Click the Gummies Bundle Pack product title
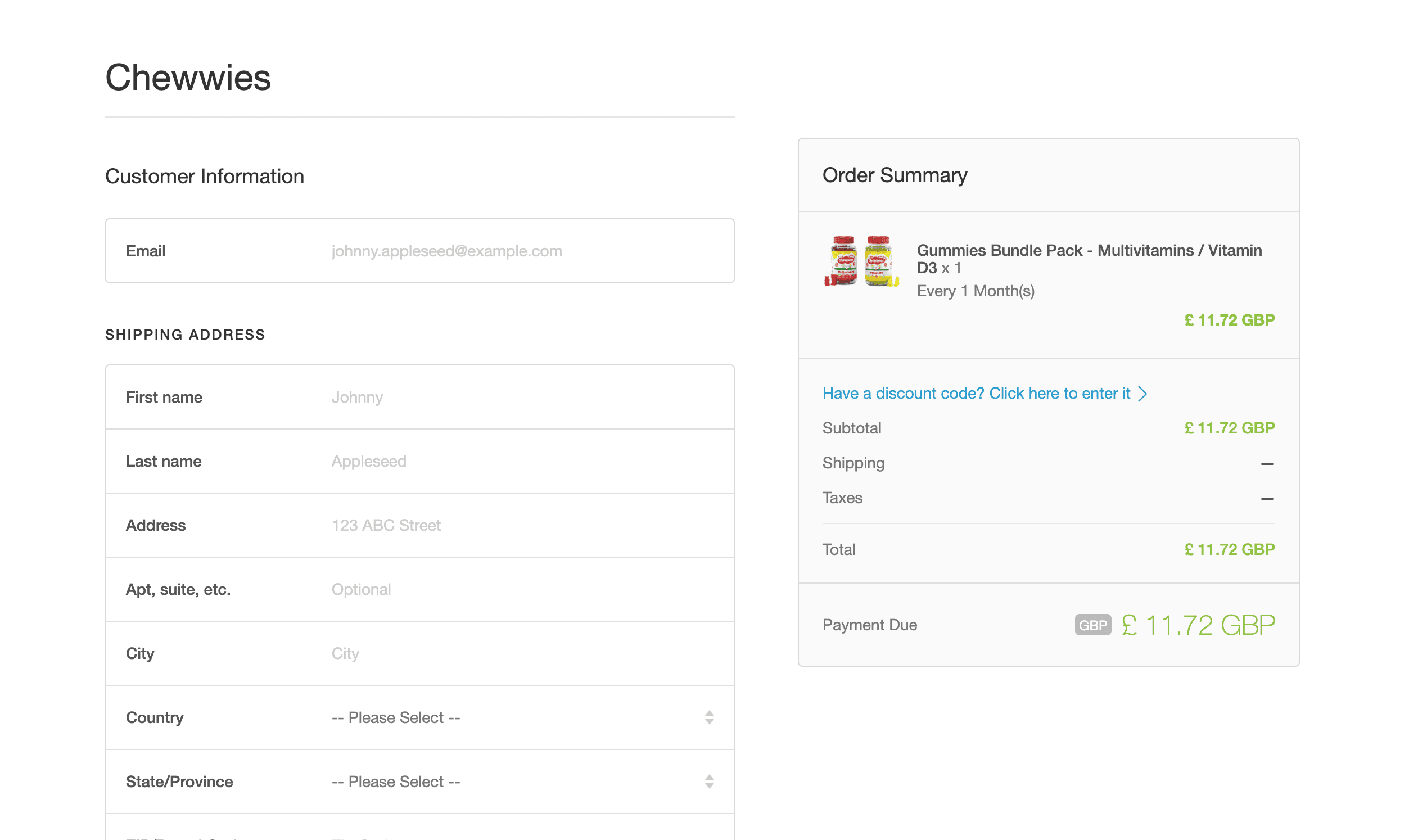 click(1089, 259)
